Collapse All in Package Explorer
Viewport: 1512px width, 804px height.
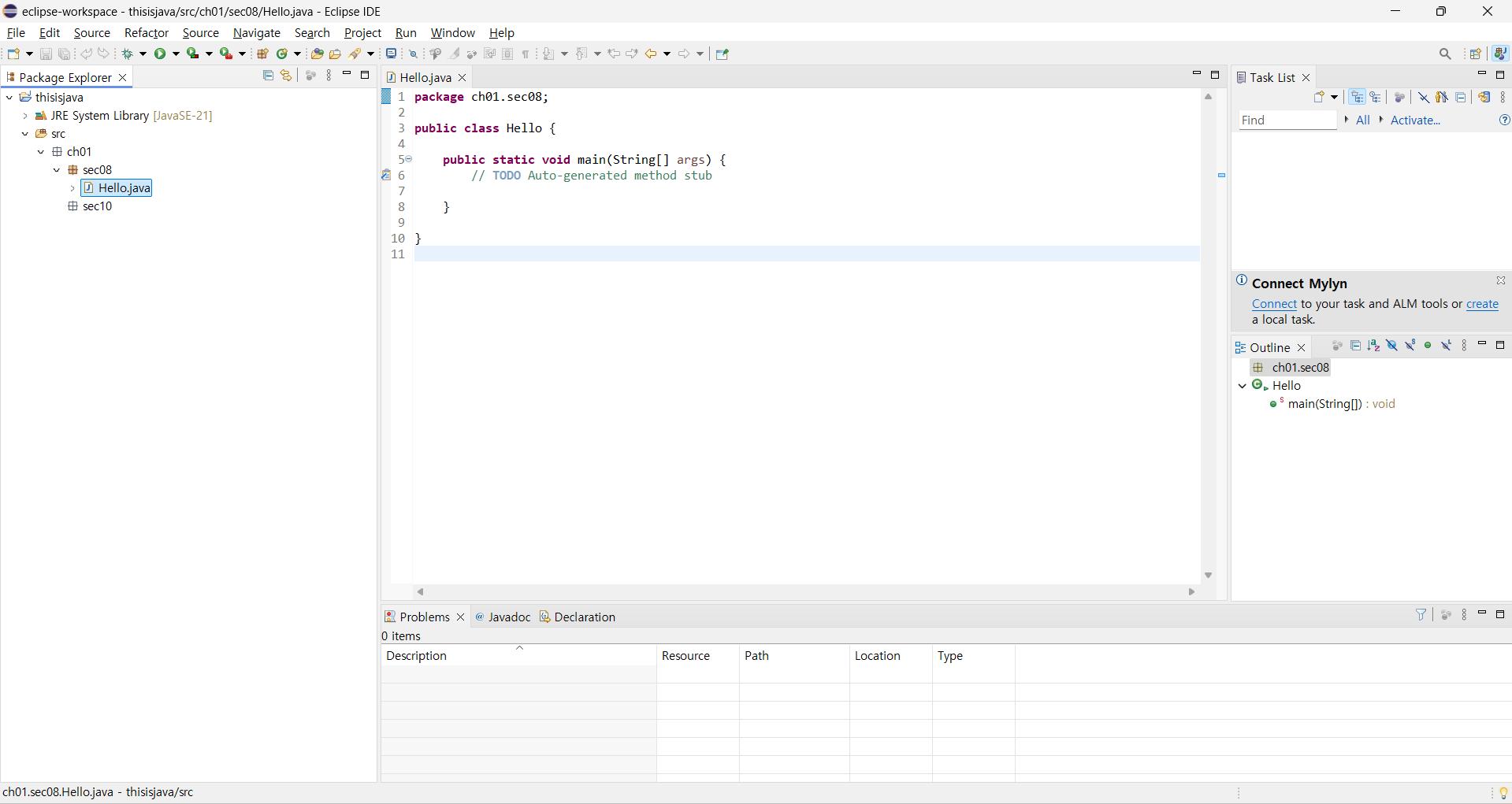click(268, 76)
